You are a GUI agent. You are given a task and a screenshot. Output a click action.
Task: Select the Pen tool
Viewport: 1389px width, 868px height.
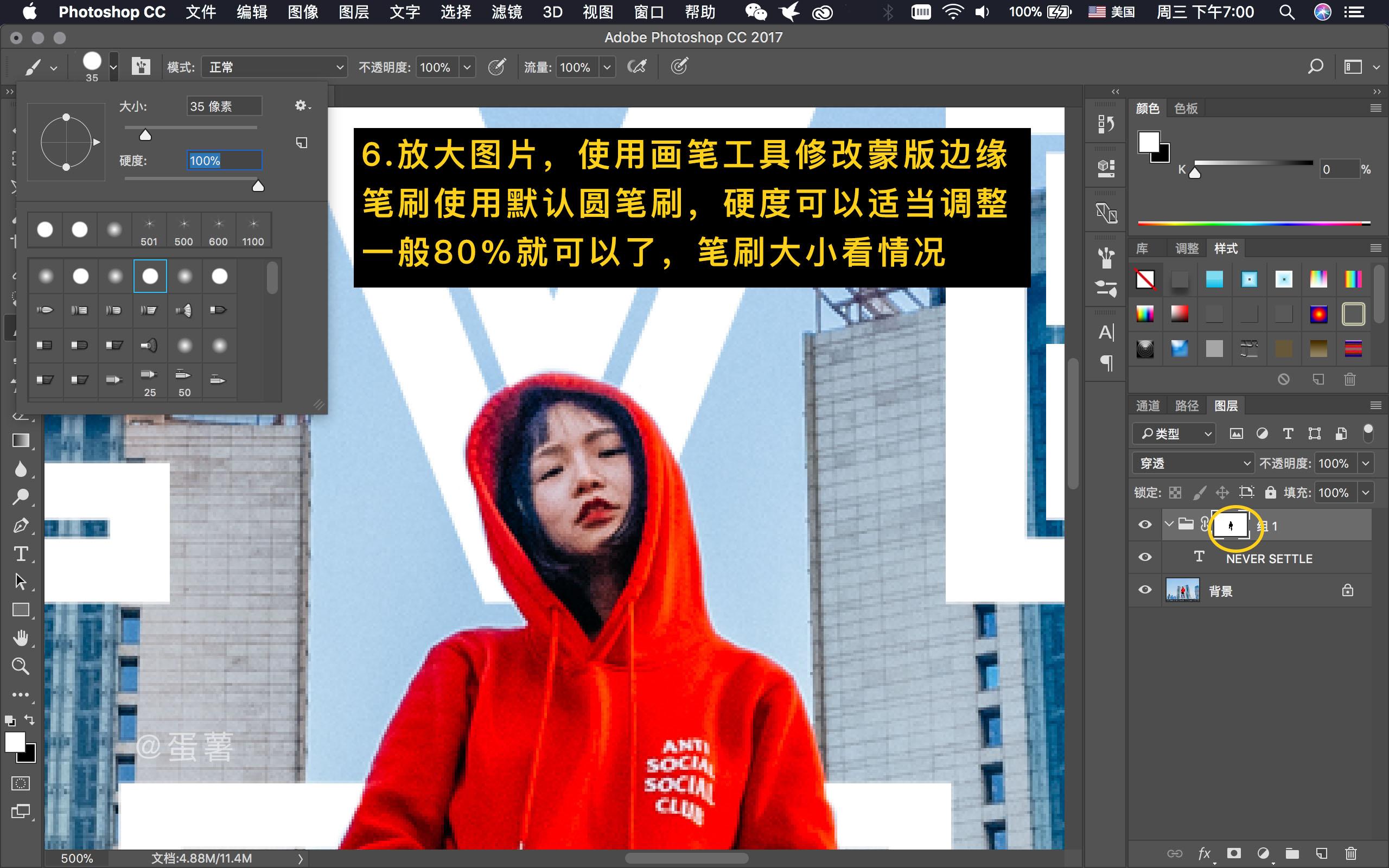tap(21, 525)
